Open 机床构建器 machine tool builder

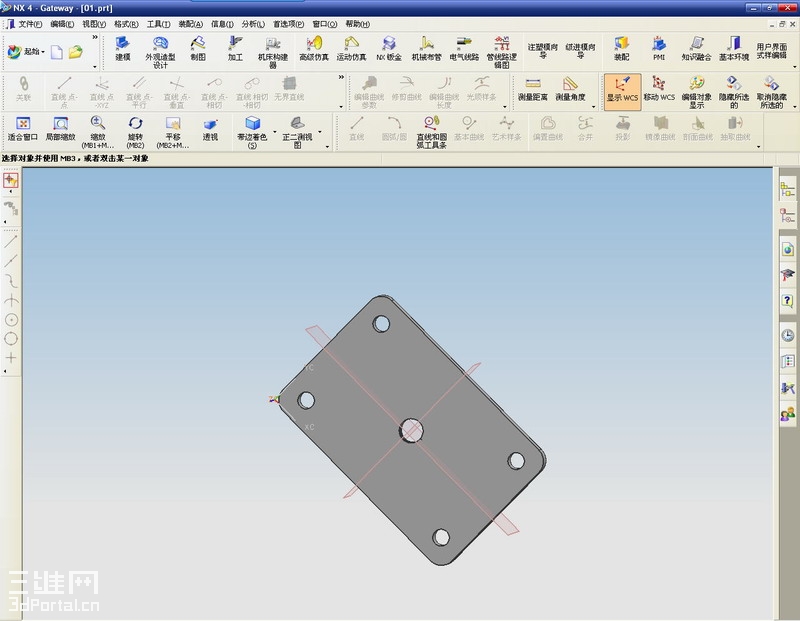click(273, 52)
